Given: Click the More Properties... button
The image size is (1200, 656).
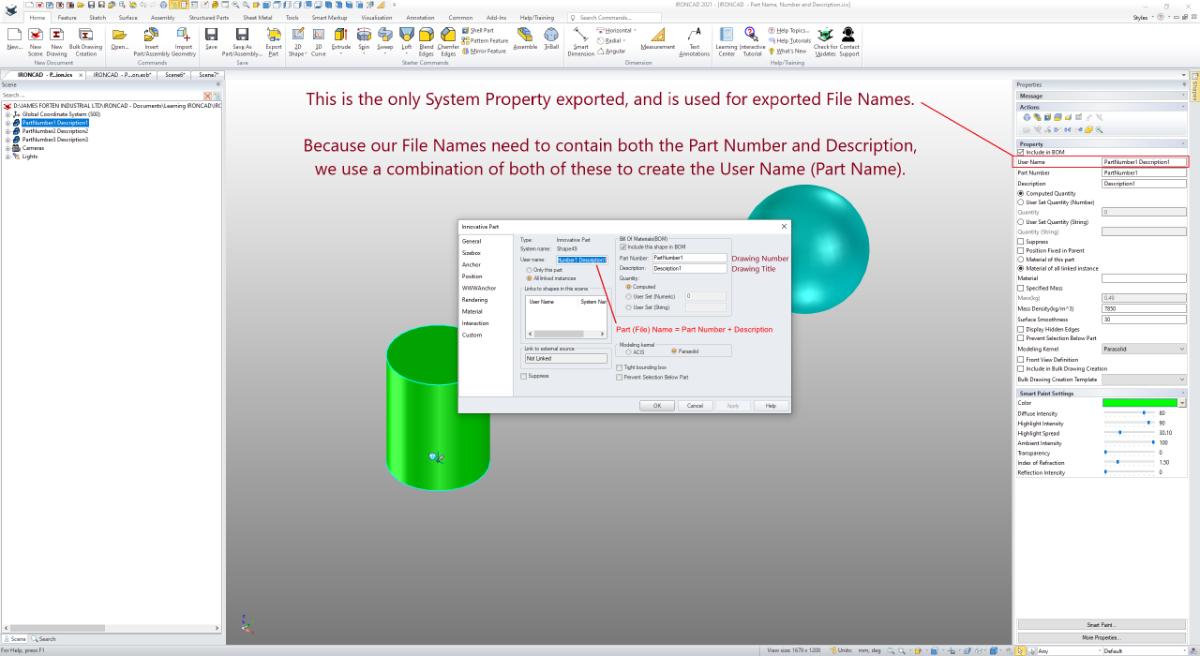Looking at the screenshot, I should coord(1100,636).
